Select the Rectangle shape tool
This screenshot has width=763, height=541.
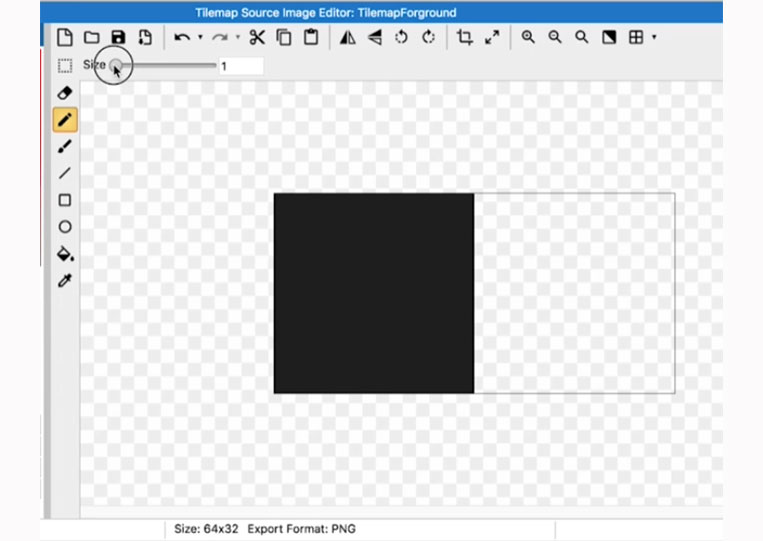point(65,200)
